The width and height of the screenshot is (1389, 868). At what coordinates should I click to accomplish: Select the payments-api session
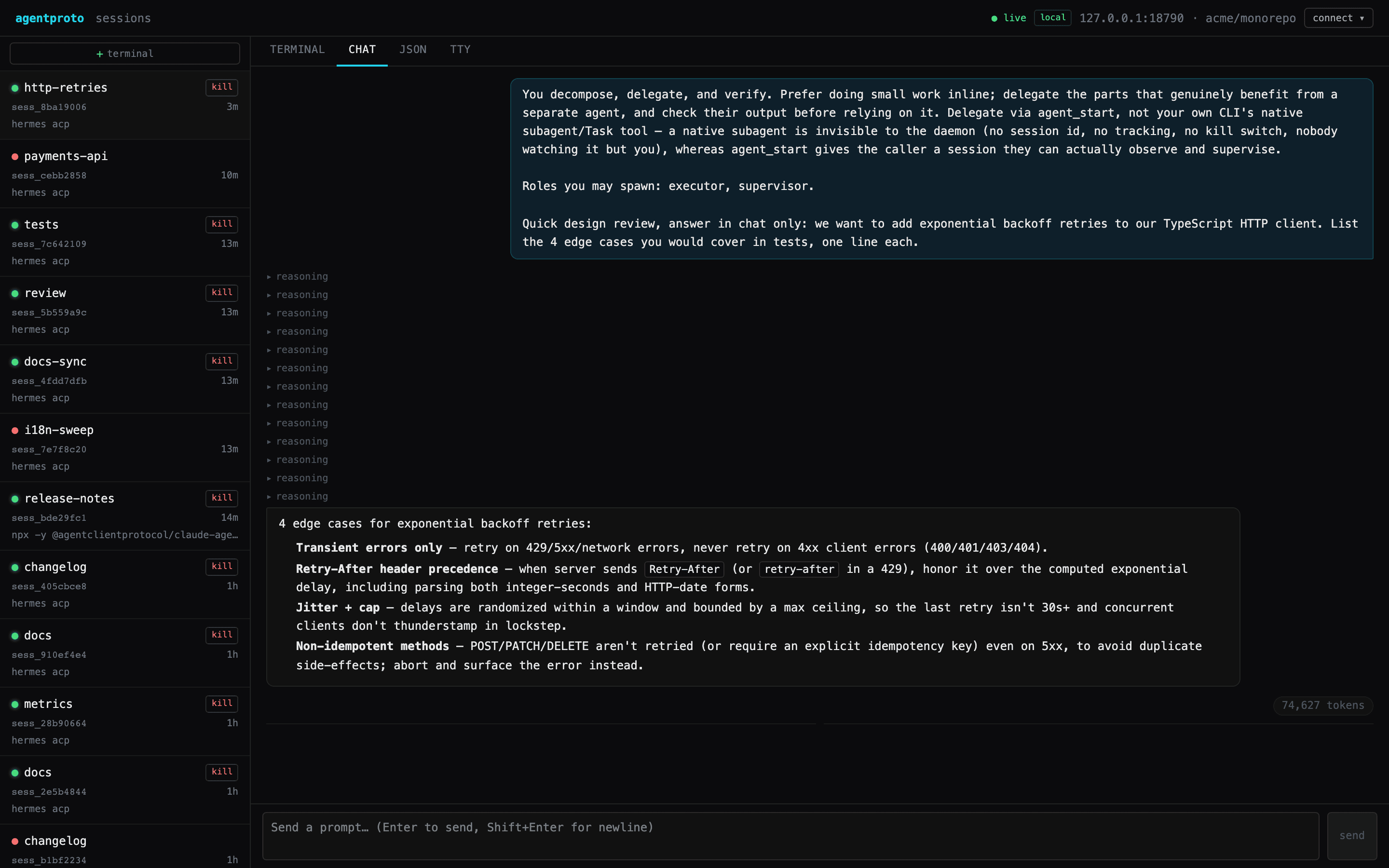124,174
